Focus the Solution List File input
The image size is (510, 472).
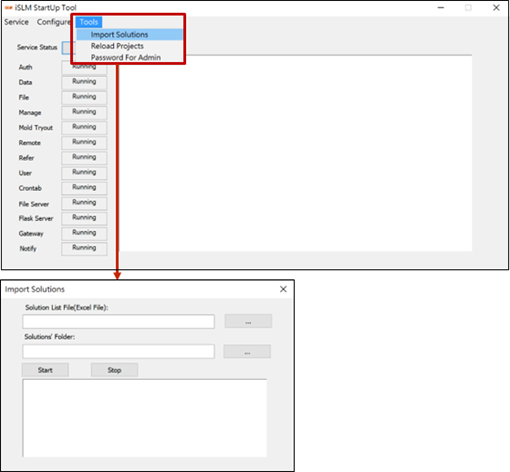(119, 322)
